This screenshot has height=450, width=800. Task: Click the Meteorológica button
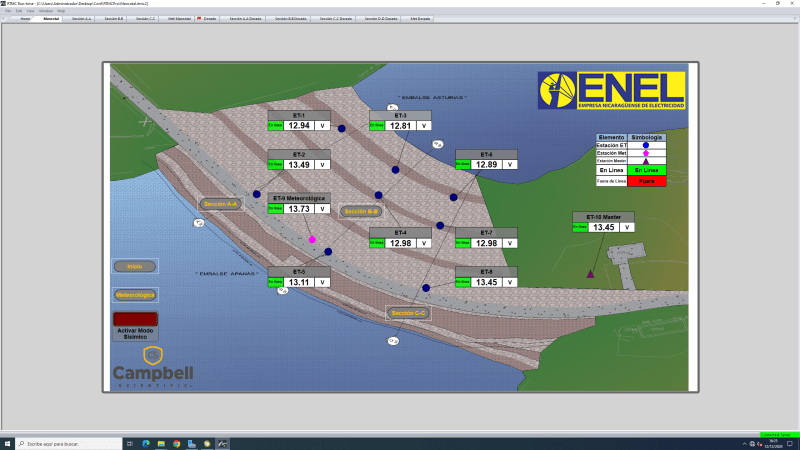coord(135,295)
